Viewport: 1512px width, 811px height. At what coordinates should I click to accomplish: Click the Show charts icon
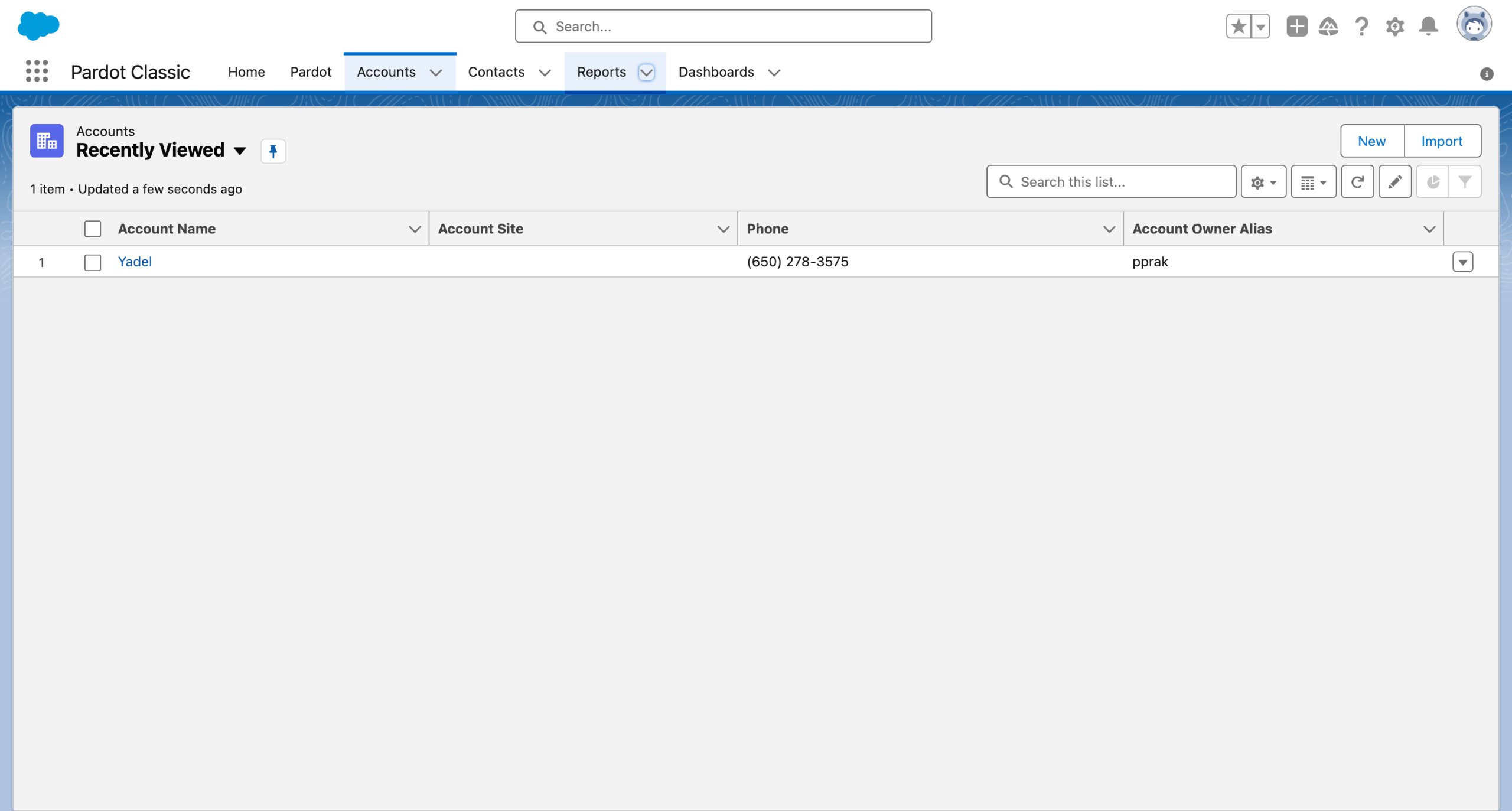(x=1433, y=182)
